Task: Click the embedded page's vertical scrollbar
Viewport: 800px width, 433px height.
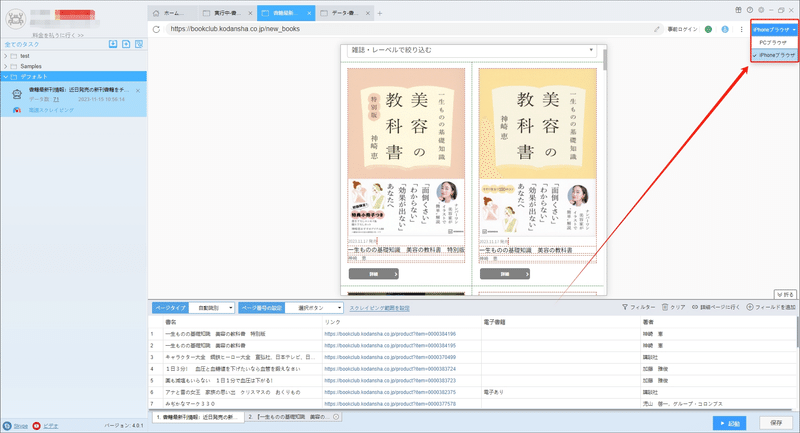Action: click(x=605, y=60)
